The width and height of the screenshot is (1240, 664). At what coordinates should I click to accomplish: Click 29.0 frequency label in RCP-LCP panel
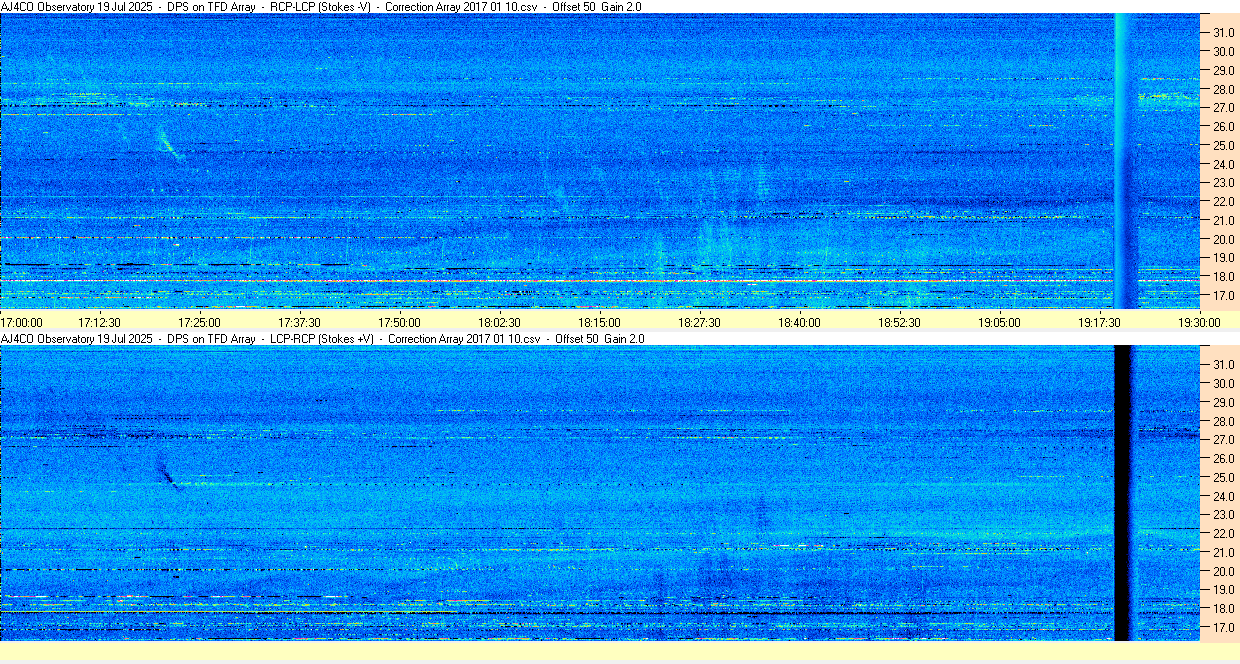click(x=1224, y=71)
